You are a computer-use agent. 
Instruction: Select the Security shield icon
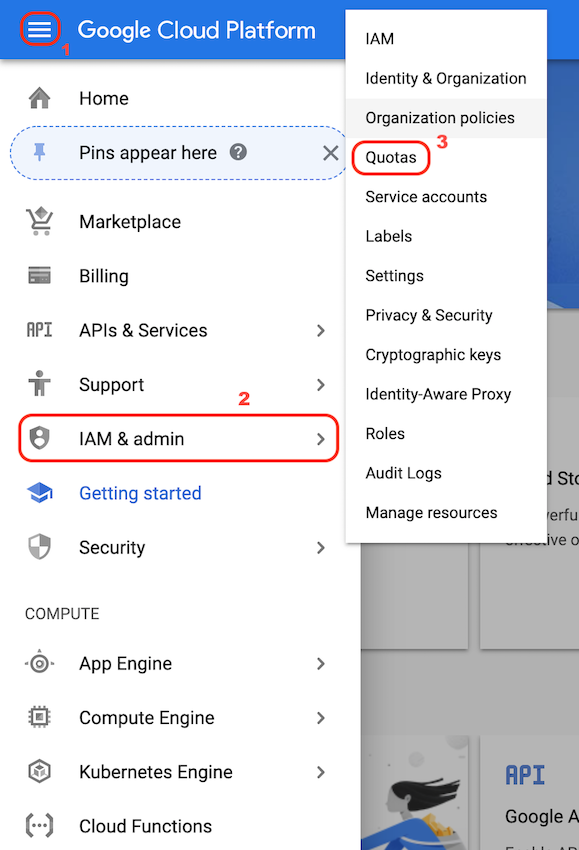click(40, 547)
